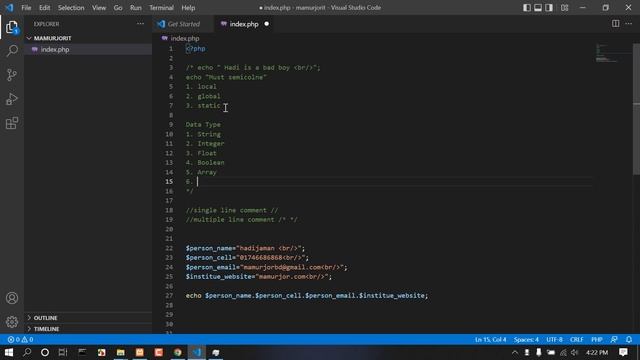Open File Explorer from the taskbar
The width and height of the screenshot is (640, 360).
[x=120, y=352]
